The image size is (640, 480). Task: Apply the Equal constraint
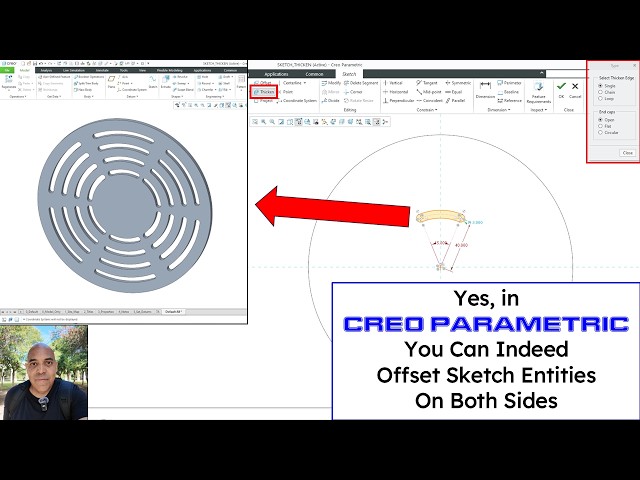pos(453,92)
